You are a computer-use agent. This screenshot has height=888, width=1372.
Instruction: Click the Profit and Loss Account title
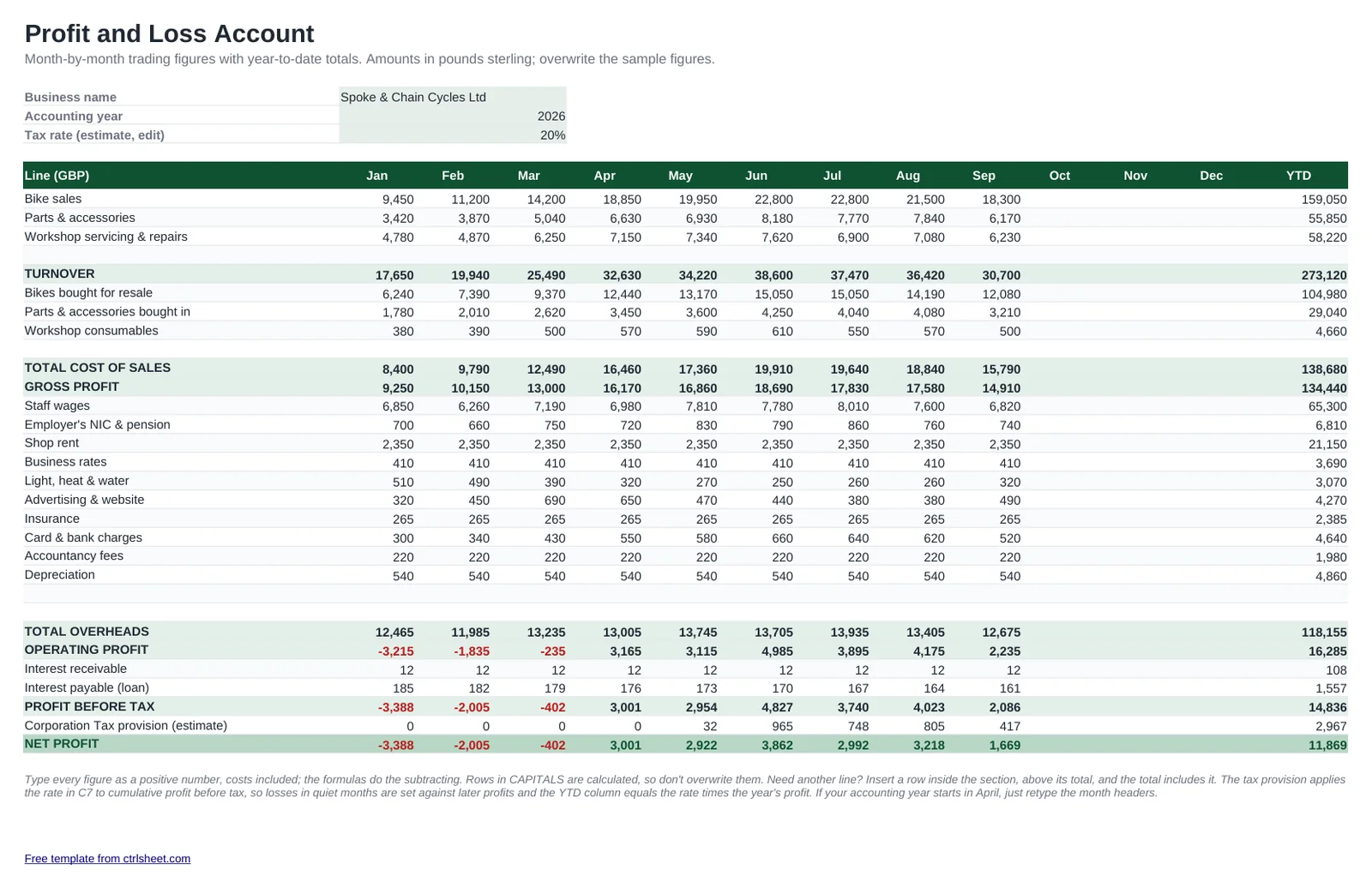click(x=169, y=33)
